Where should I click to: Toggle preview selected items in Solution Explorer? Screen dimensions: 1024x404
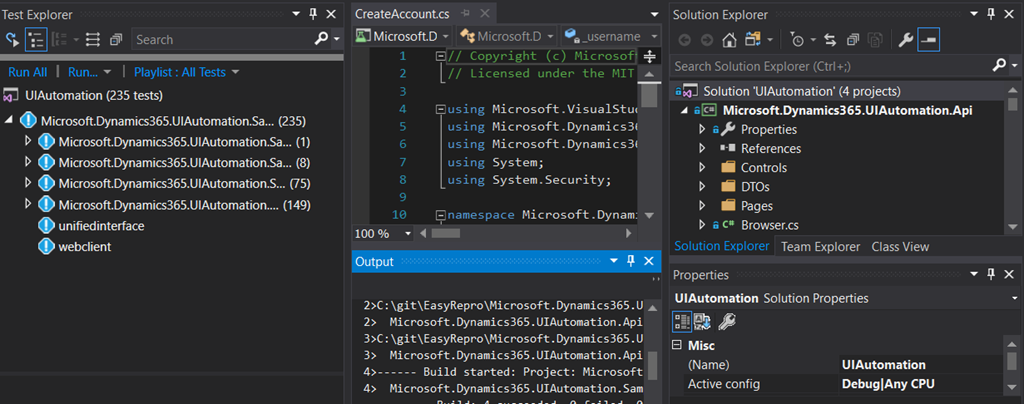click(x=928, y=39)
